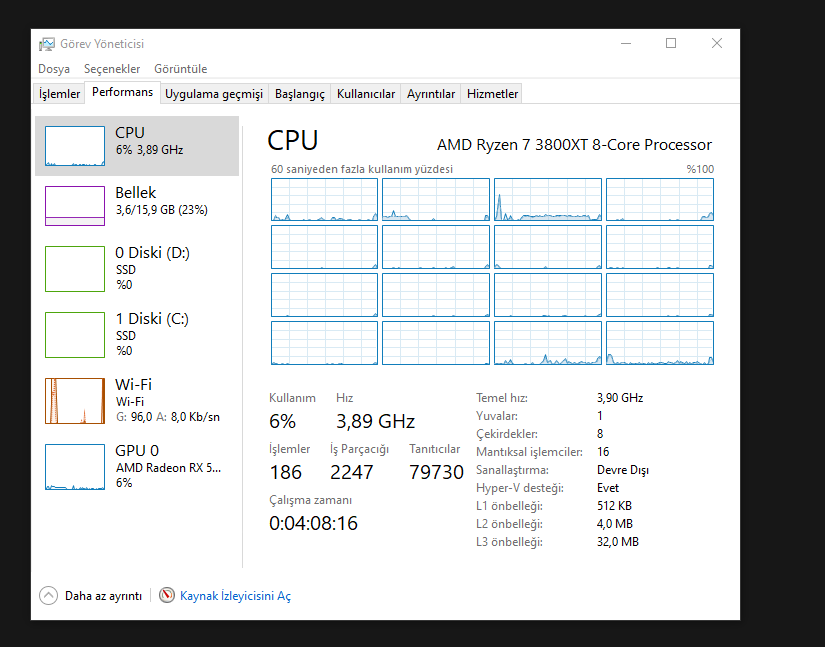The image size is (825, 647).
Task: Switch to the Başlangıç tab
Action: tap(300, 94)
